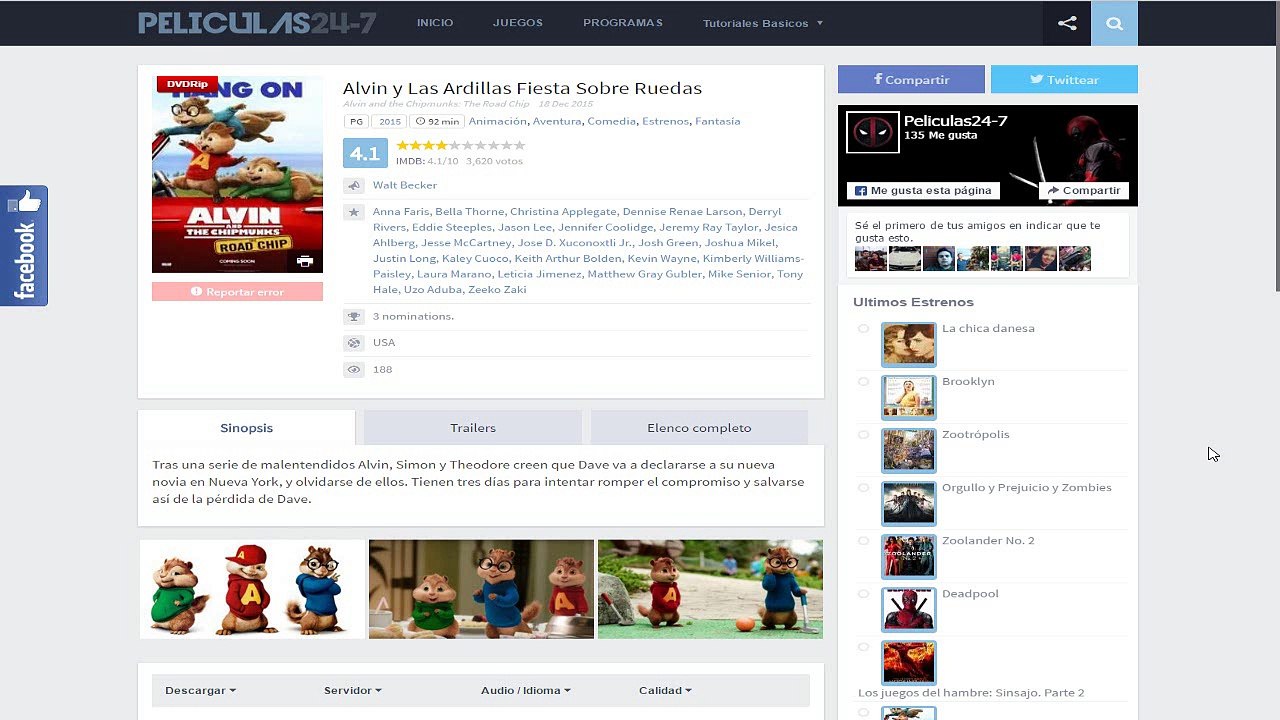The image size is (1280, 720).
Task: Open the Facebook like side tab
Action: pyautogui.click(x=24, y=246)
